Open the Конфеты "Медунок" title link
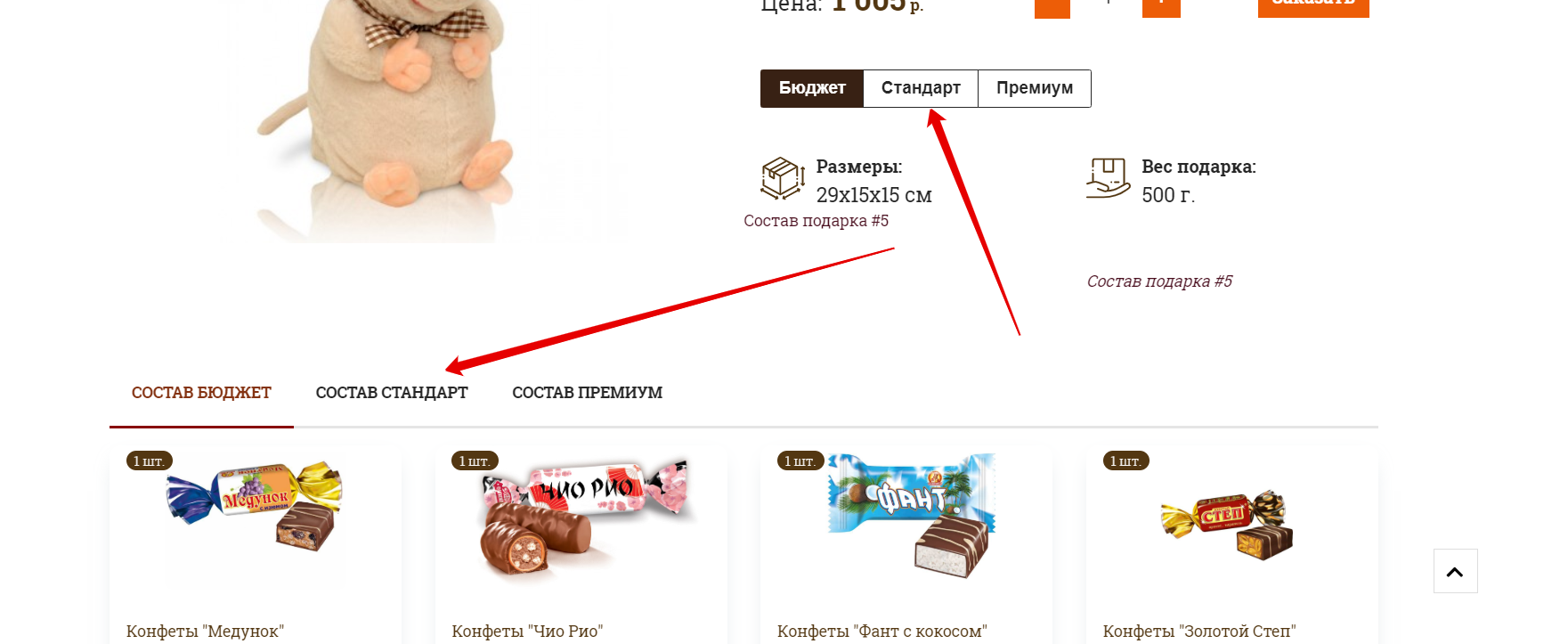 tap(205, 632)
